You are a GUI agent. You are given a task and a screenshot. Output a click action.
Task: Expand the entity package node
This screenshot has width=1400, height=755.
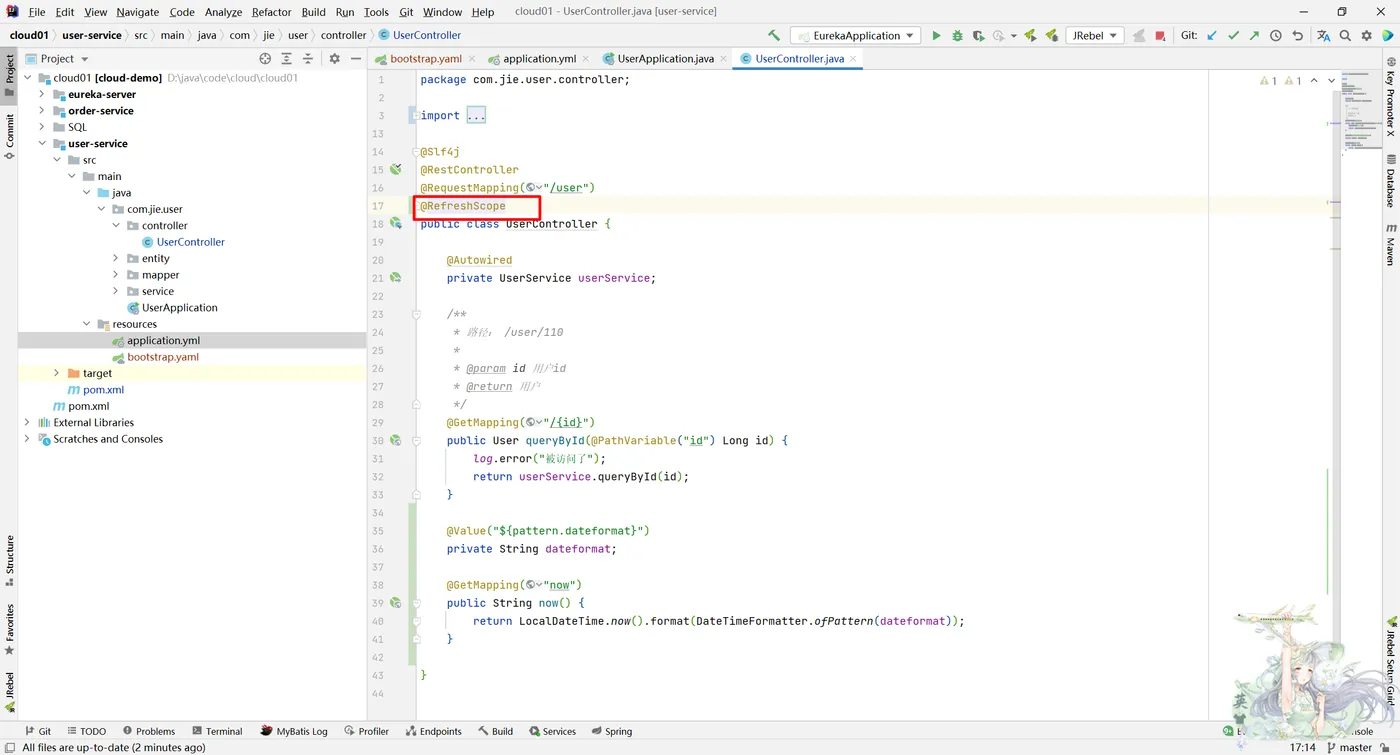tap(116, 258)
